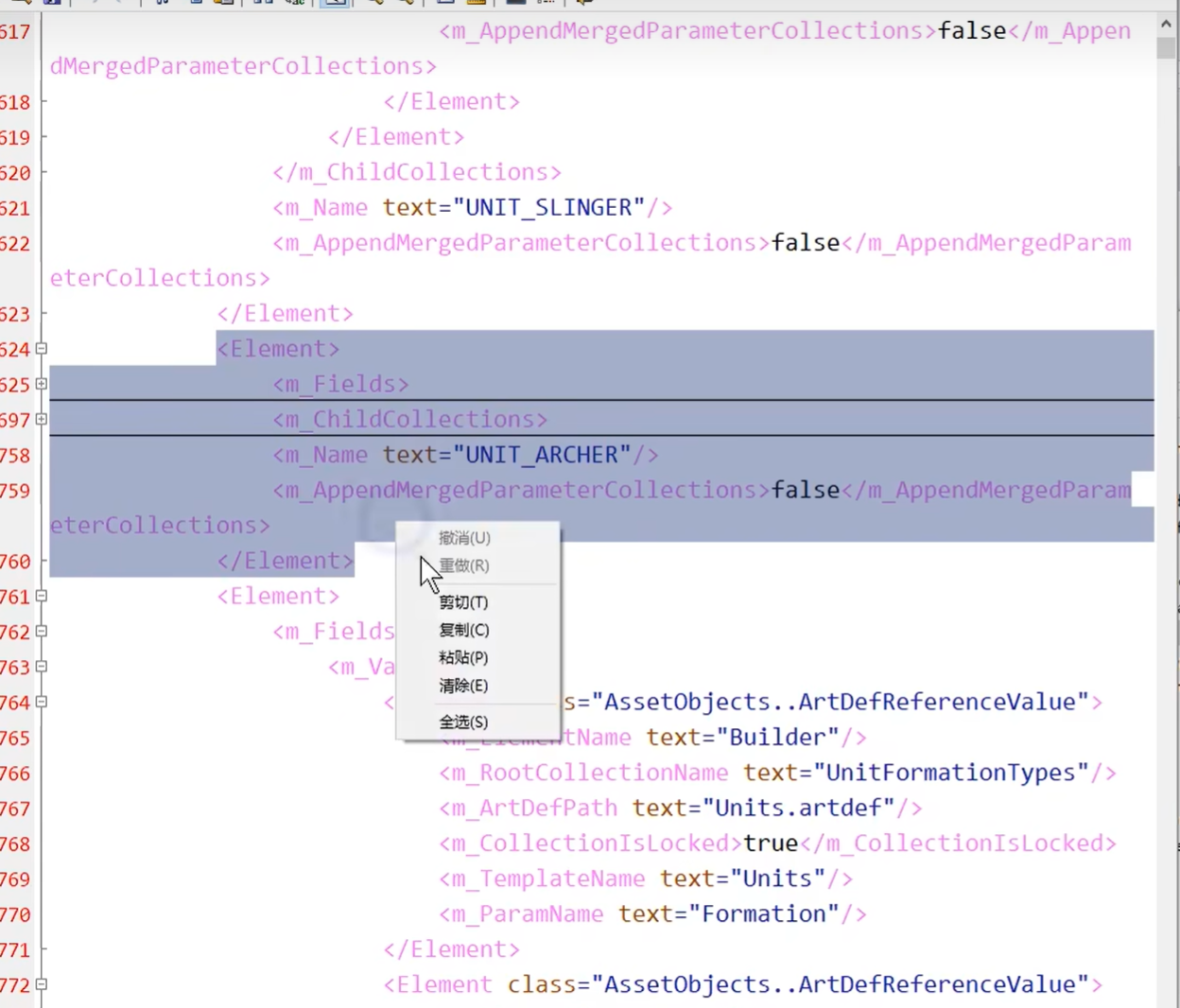Collapse the fold marker at line 764
Viewport: 1180px width, 1008px height.
(41, 702)
